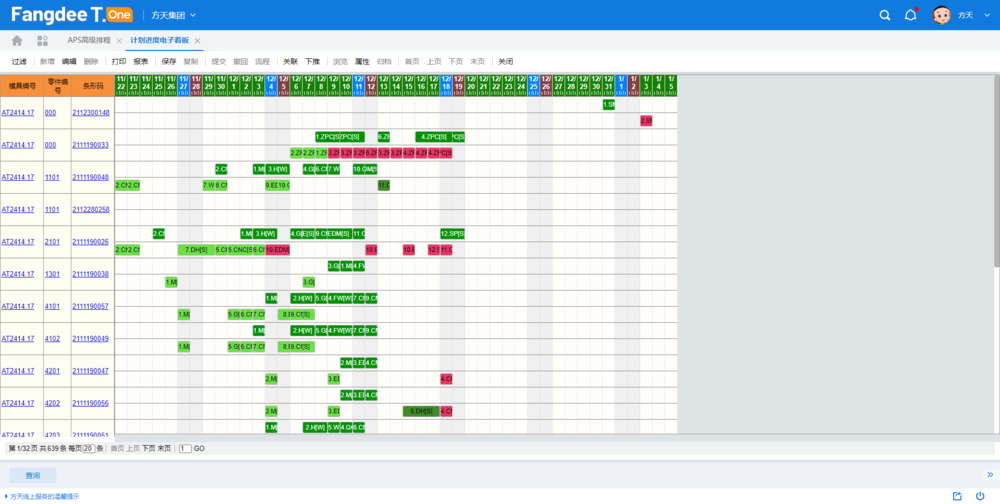The height and width of the screenshot is (504, 1000).
Task: Open barcode link 2112300148
Action: point(91,113)
